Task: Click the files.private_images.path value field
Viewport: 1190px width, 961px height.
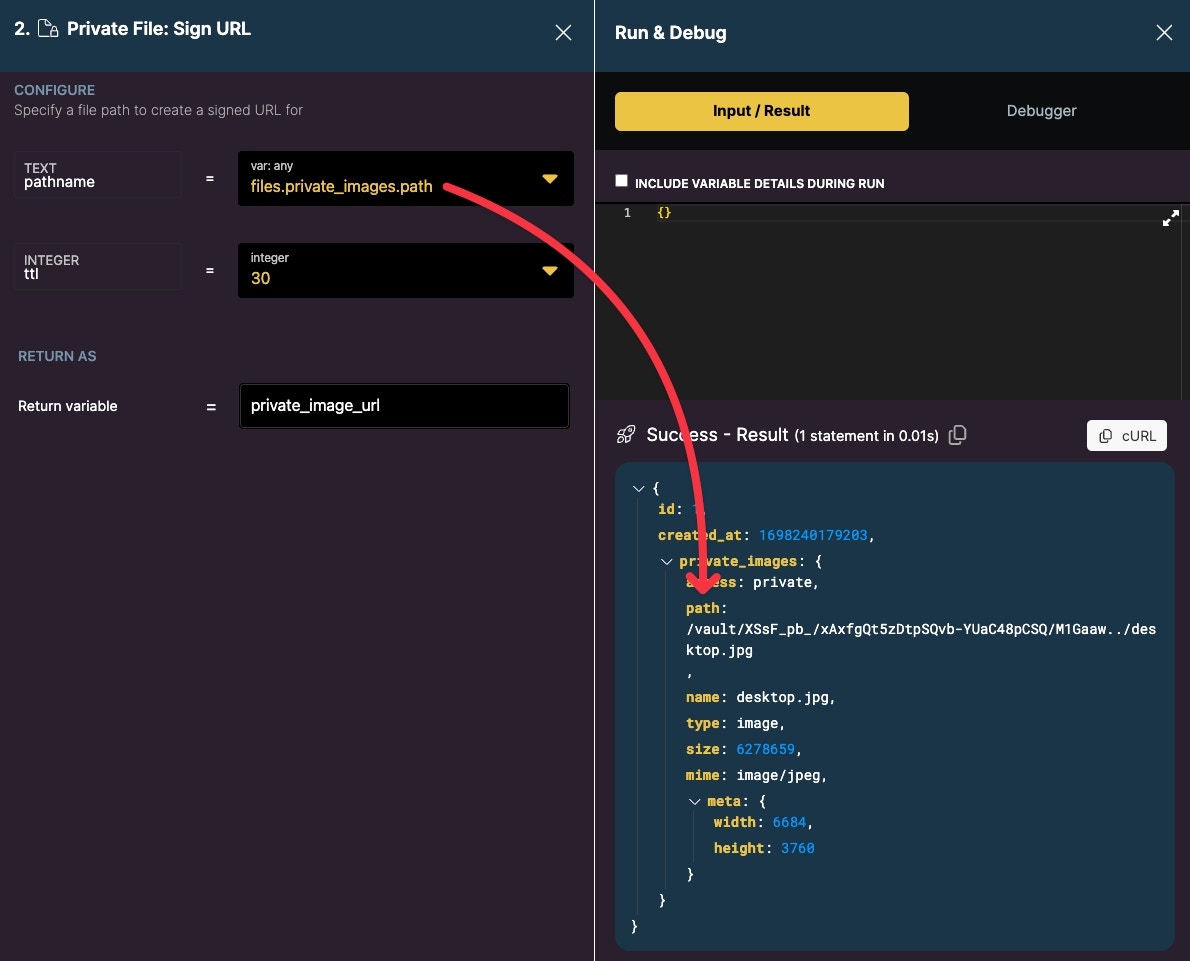Action: pyautogui.click(x=405, y=178)
